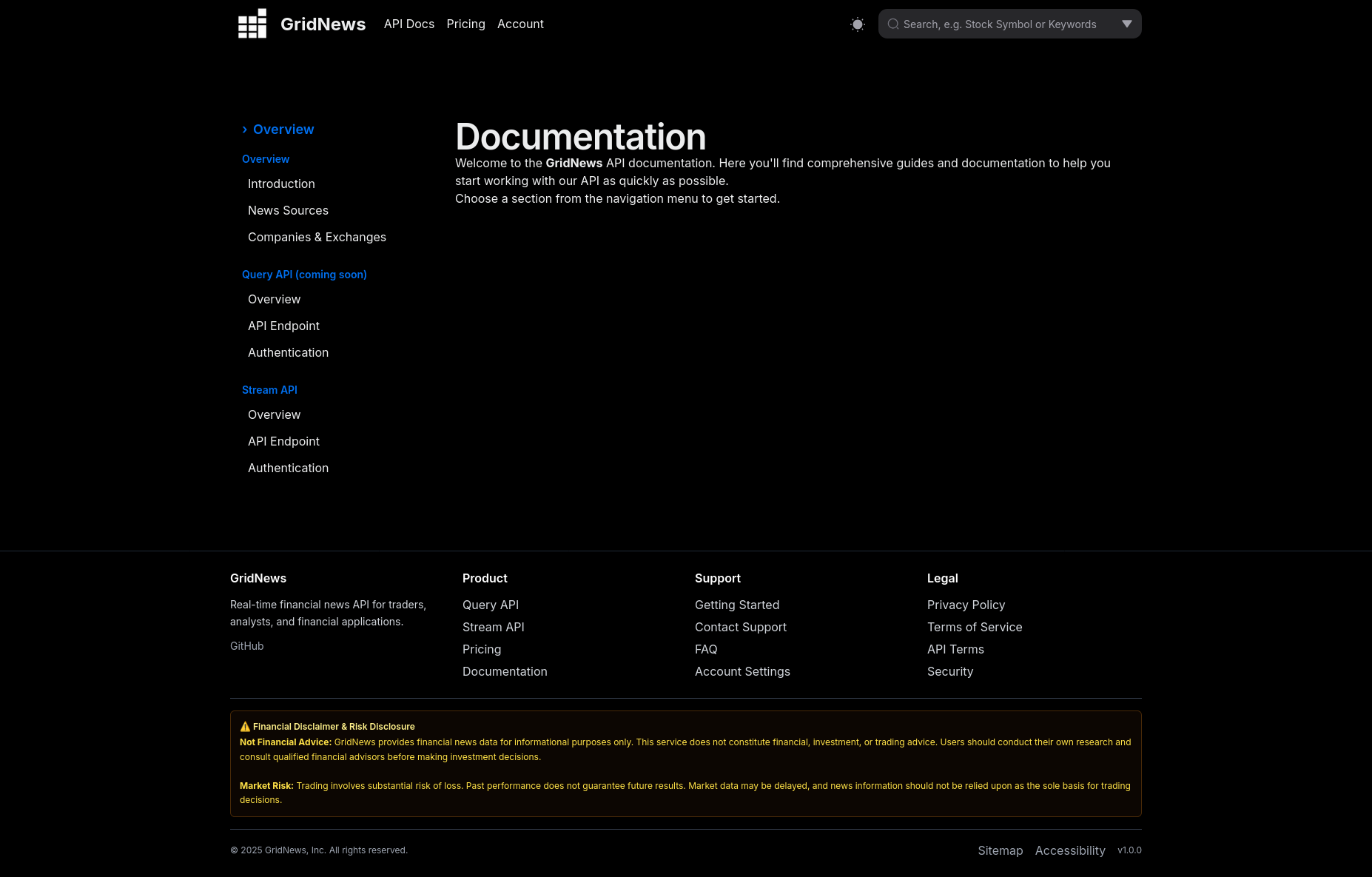Select the blue Overview section heading
The height and width of the screenshot is (877, 1372).
point(266,159)
